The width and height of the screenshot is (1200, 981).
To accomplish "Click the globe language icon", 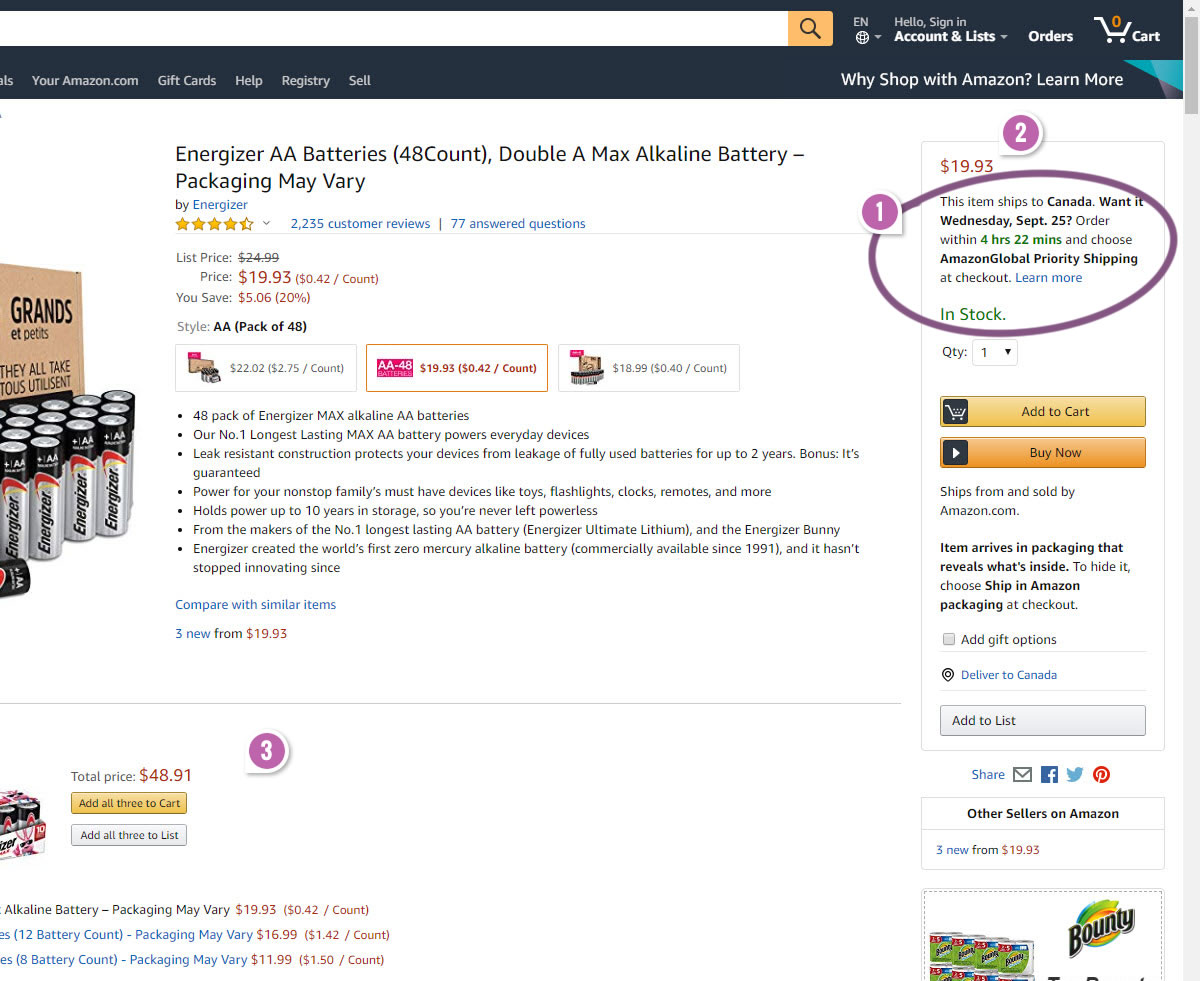I will click(862, 38).
